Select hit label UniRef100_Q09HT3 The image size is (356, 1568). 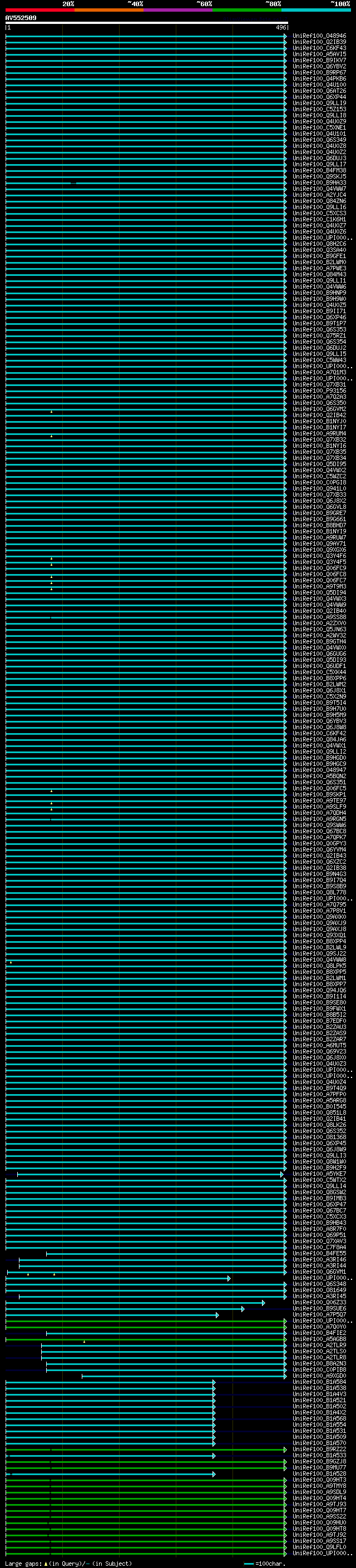point(319,1480)
